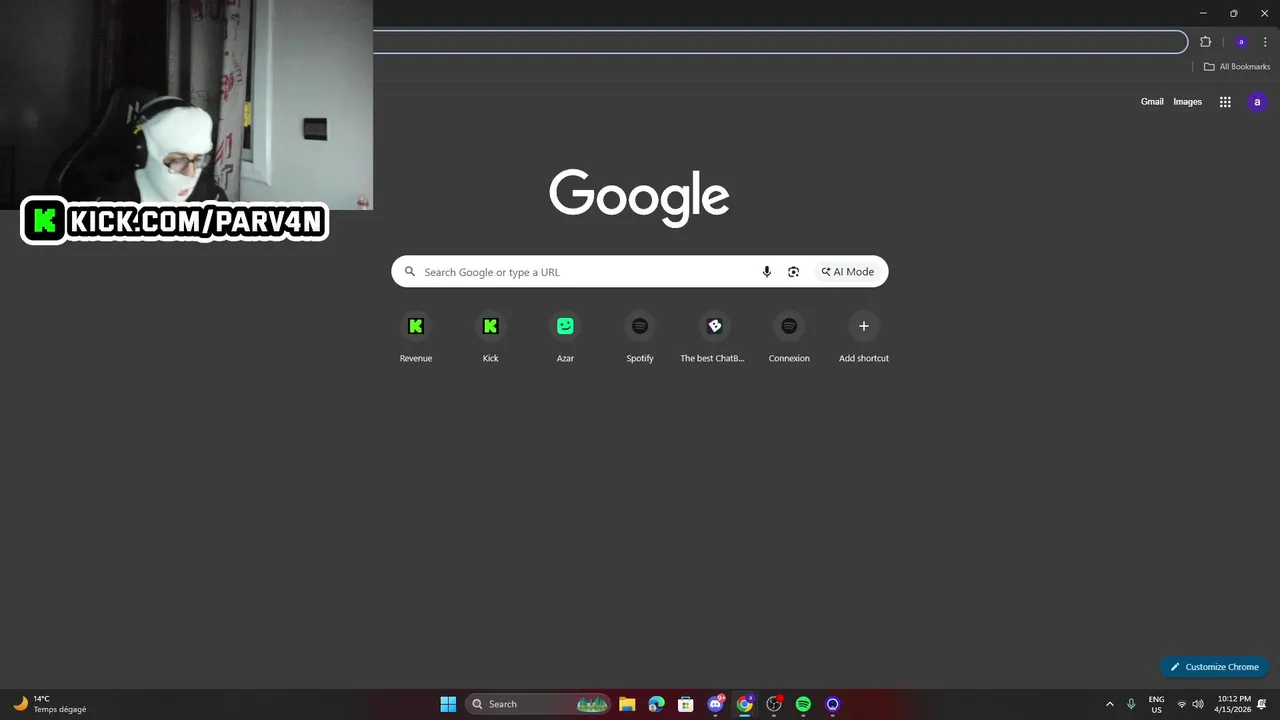The width and height of the screenshot is (1280, 720).
Task: Click the magnifier icon in search box
Action: [410, 272]
